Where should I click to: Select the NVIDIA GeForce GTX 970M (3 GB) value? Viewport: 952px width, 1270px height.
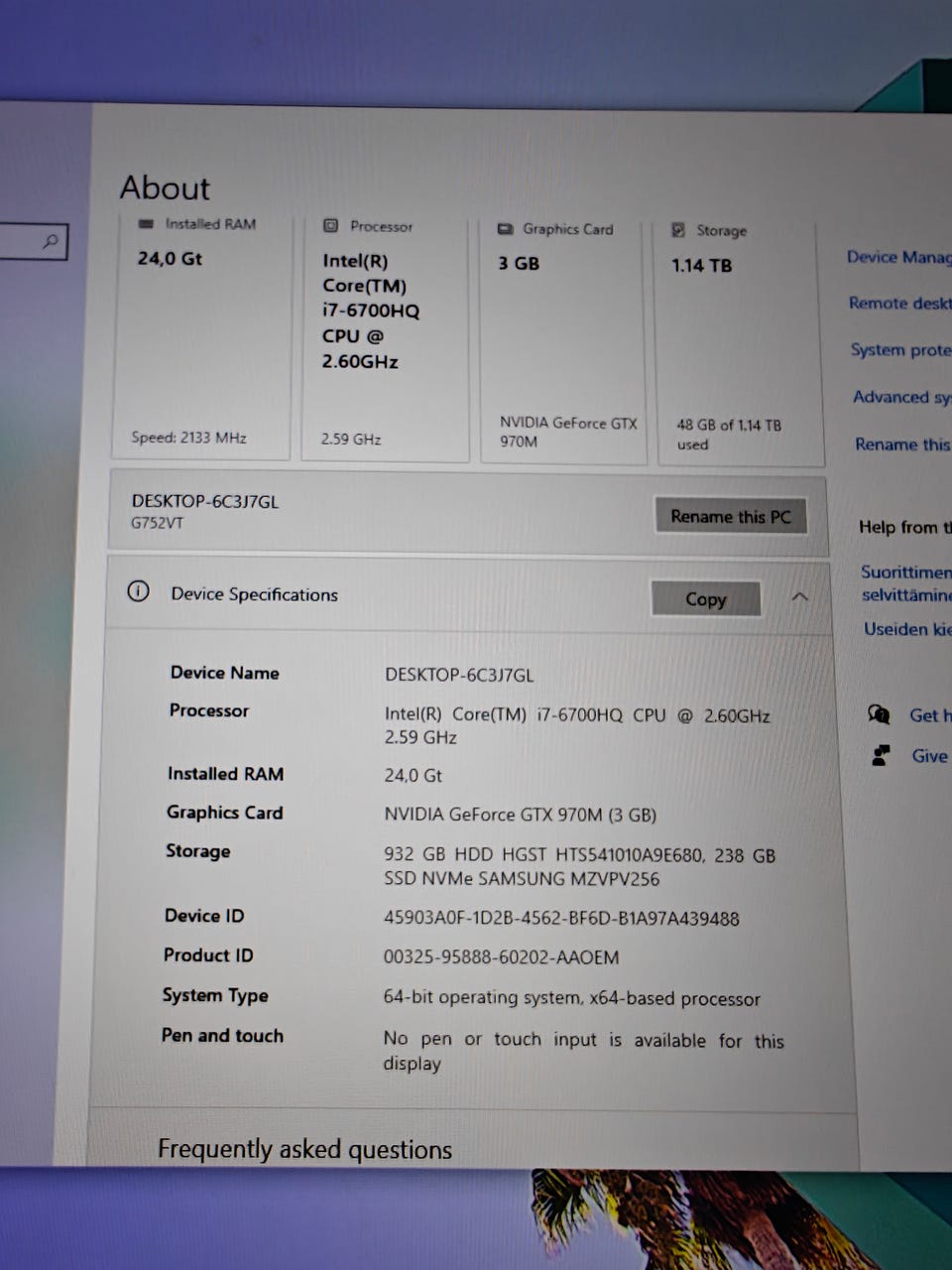[x=520, y=815]
